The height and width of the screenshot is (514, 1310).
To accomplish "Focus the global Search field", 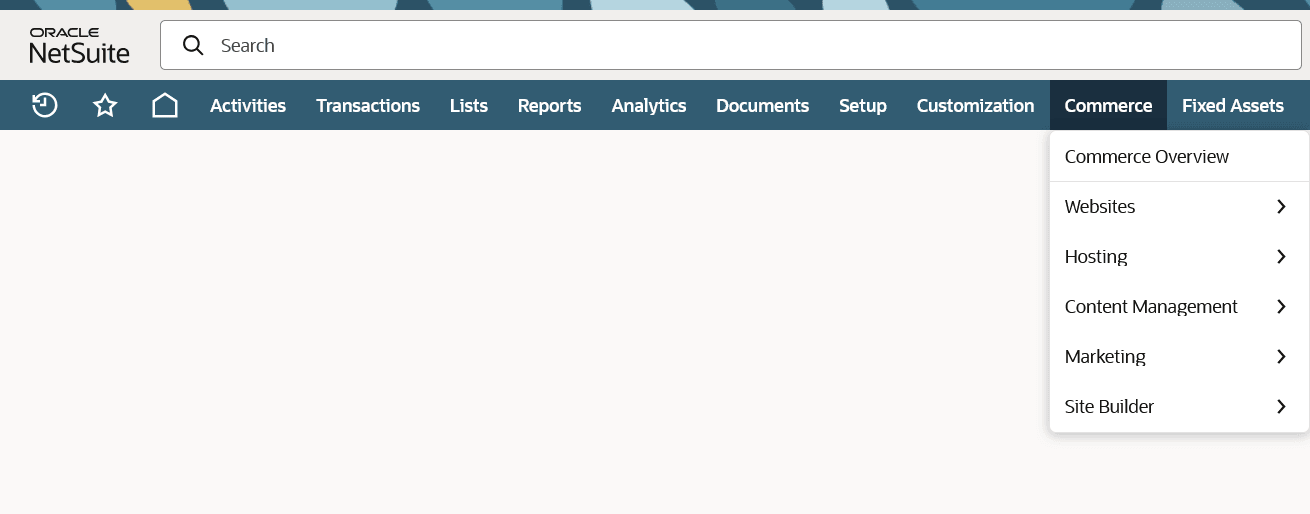I will tap(730, 45).
